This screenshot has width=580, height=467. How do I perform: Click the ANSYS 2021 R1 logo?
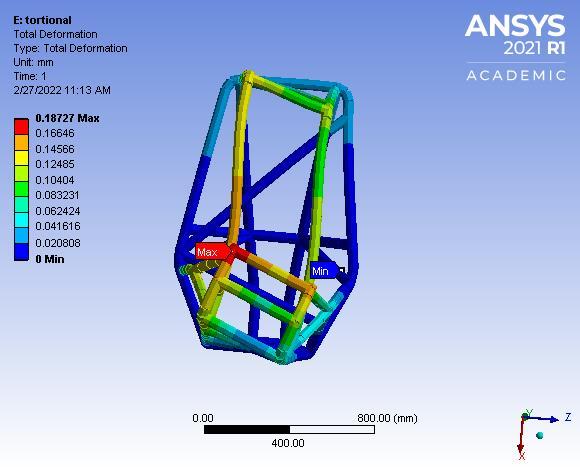[x=515, y=34]
